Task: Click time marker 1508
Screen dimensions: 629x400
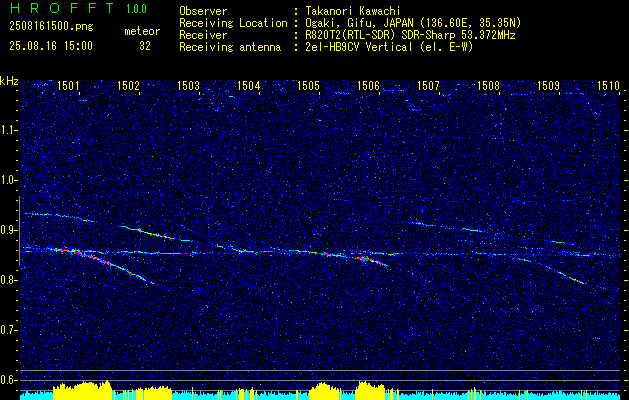Action: pos(488,85)
